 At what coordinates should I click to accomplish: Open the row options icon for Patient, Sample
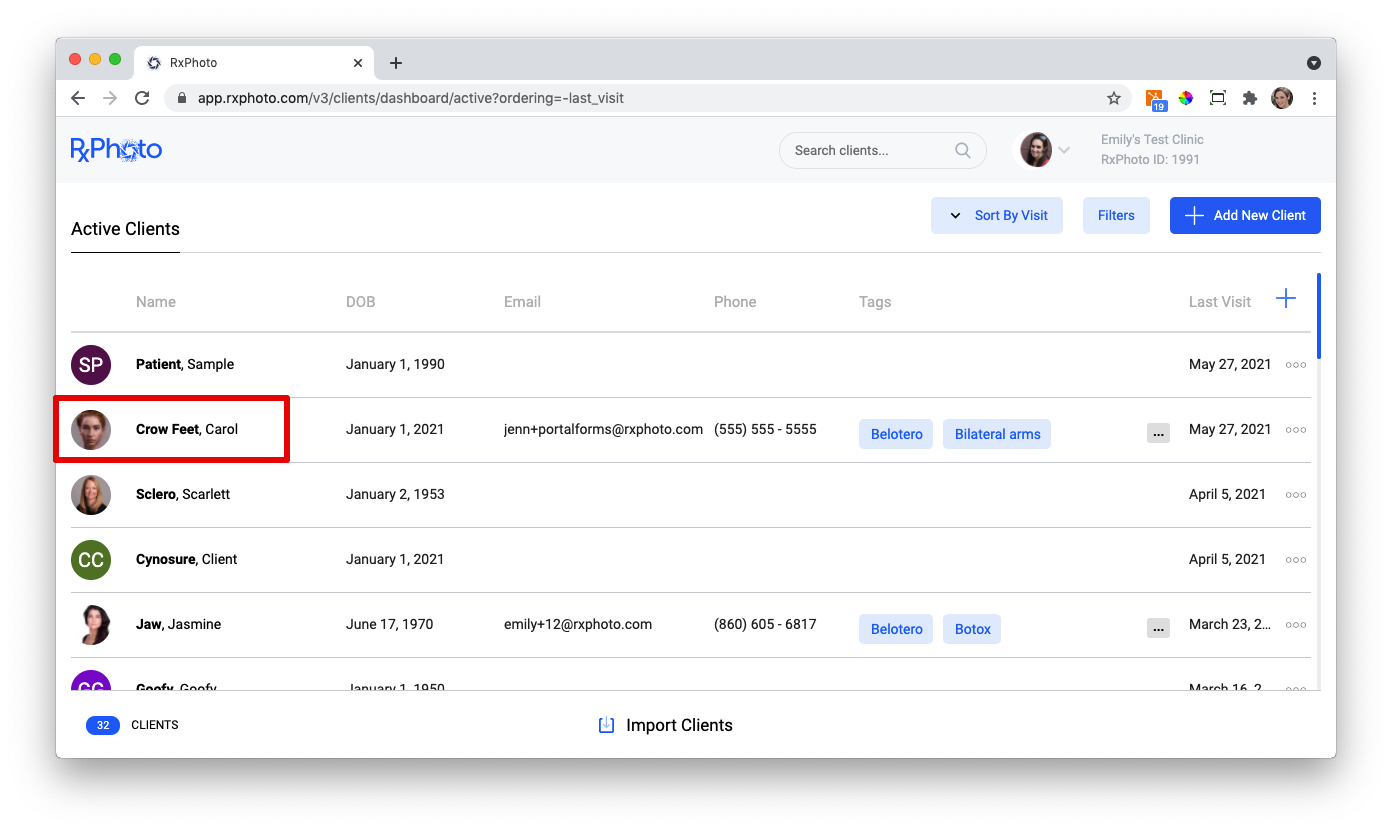[x=1295, y=364]
